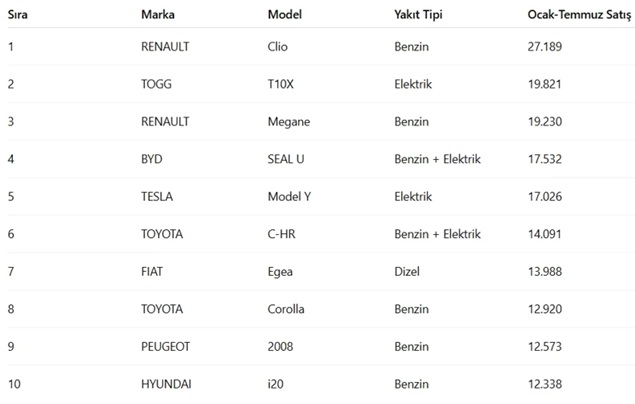The image size is (635, 404).
Task: Click the C-HR model cell
Action: [281, 234]
